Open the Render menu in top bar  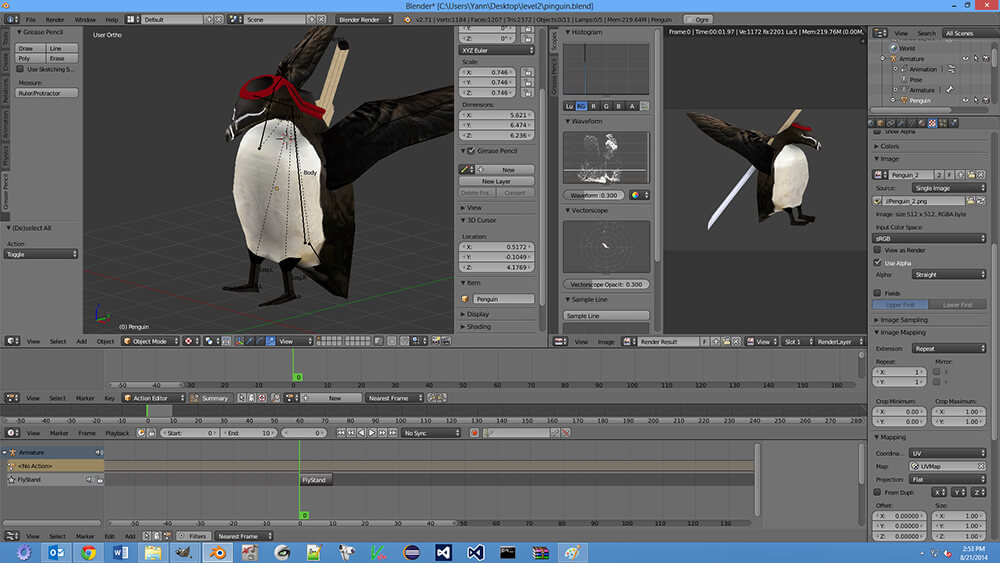(x=55, y=19)
